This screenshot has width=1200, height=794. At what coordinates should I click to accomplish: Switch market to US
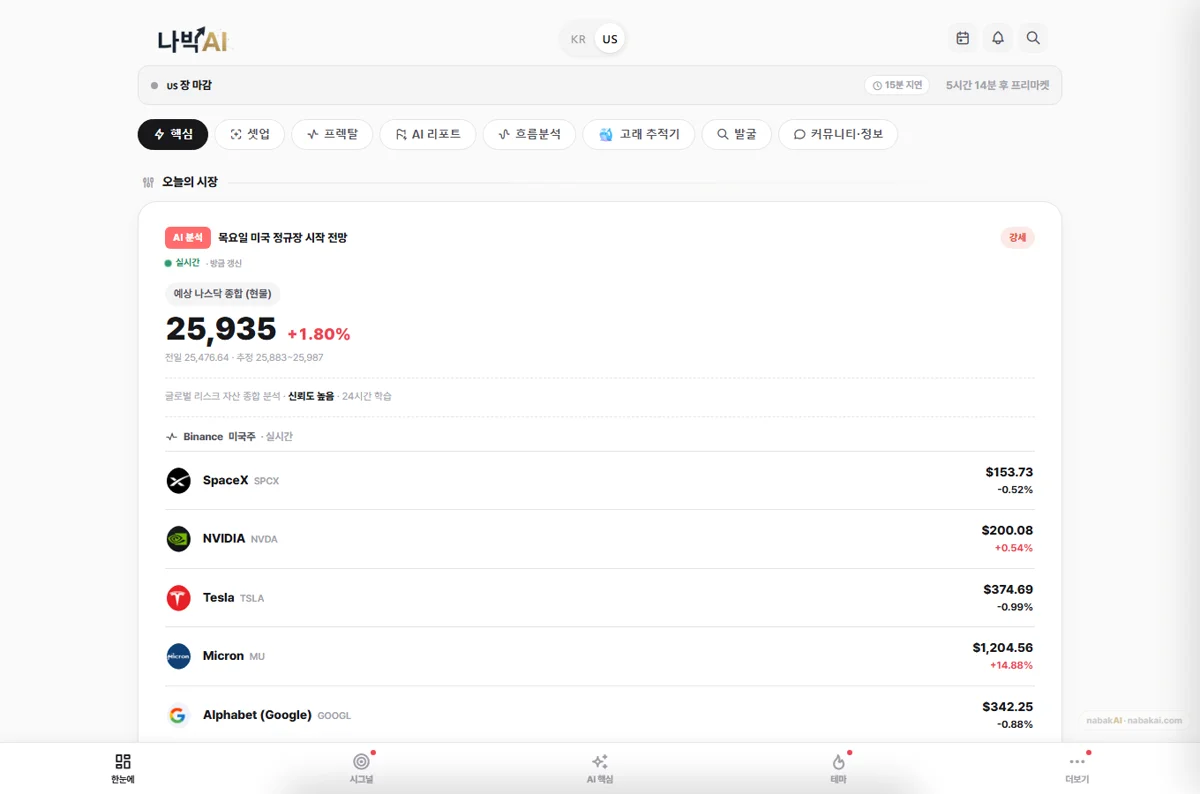coord(610,39)
